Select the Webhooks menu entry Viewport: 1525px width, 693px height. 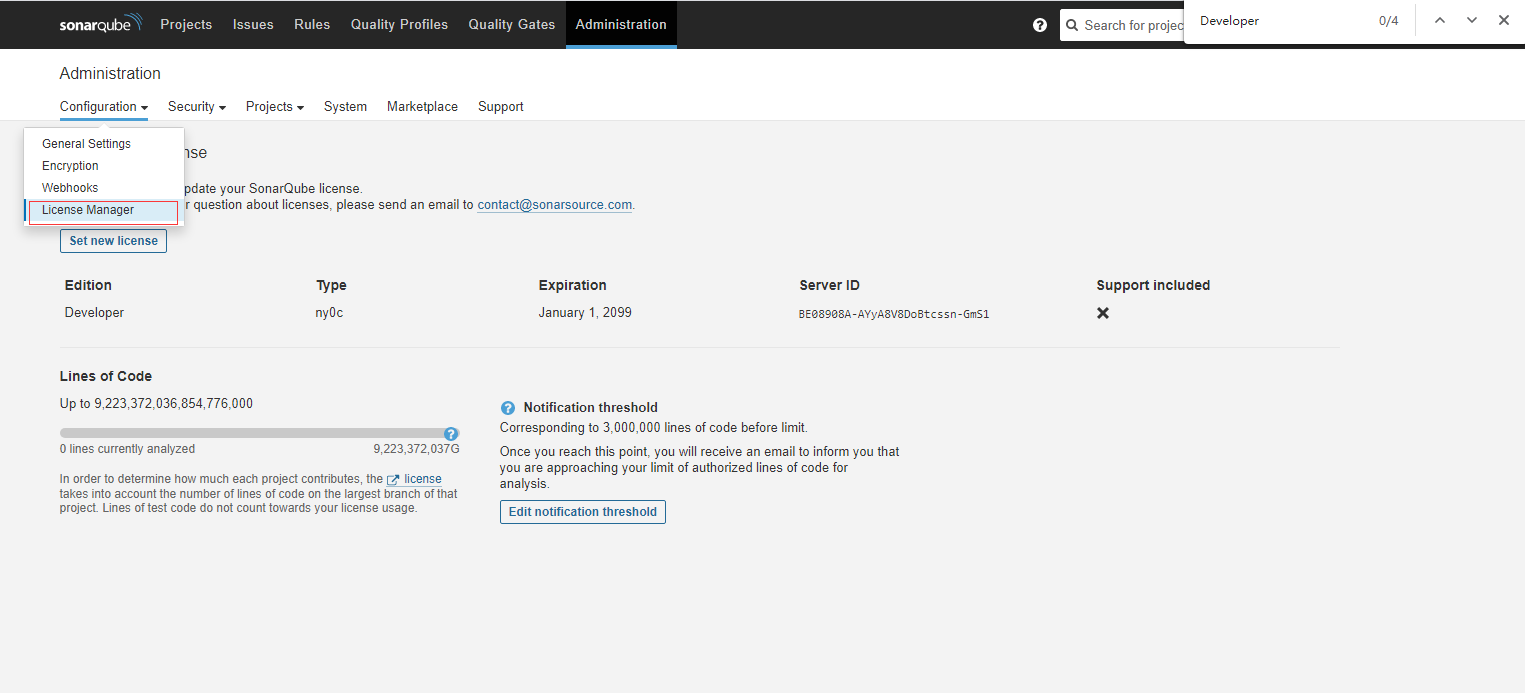click(70, 188)
